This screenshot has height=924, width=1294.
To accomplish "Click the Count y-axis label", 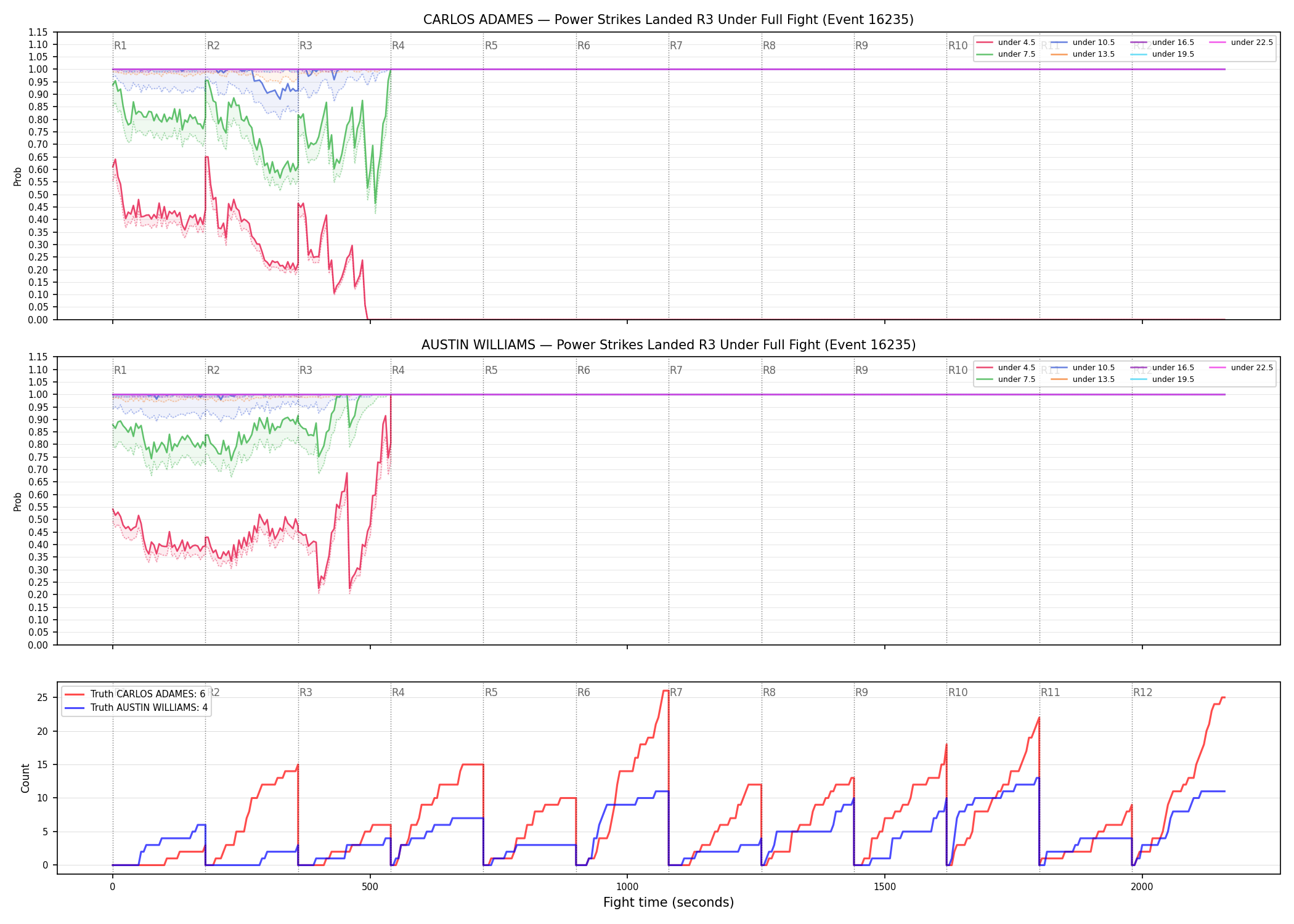I will point(25,778).
